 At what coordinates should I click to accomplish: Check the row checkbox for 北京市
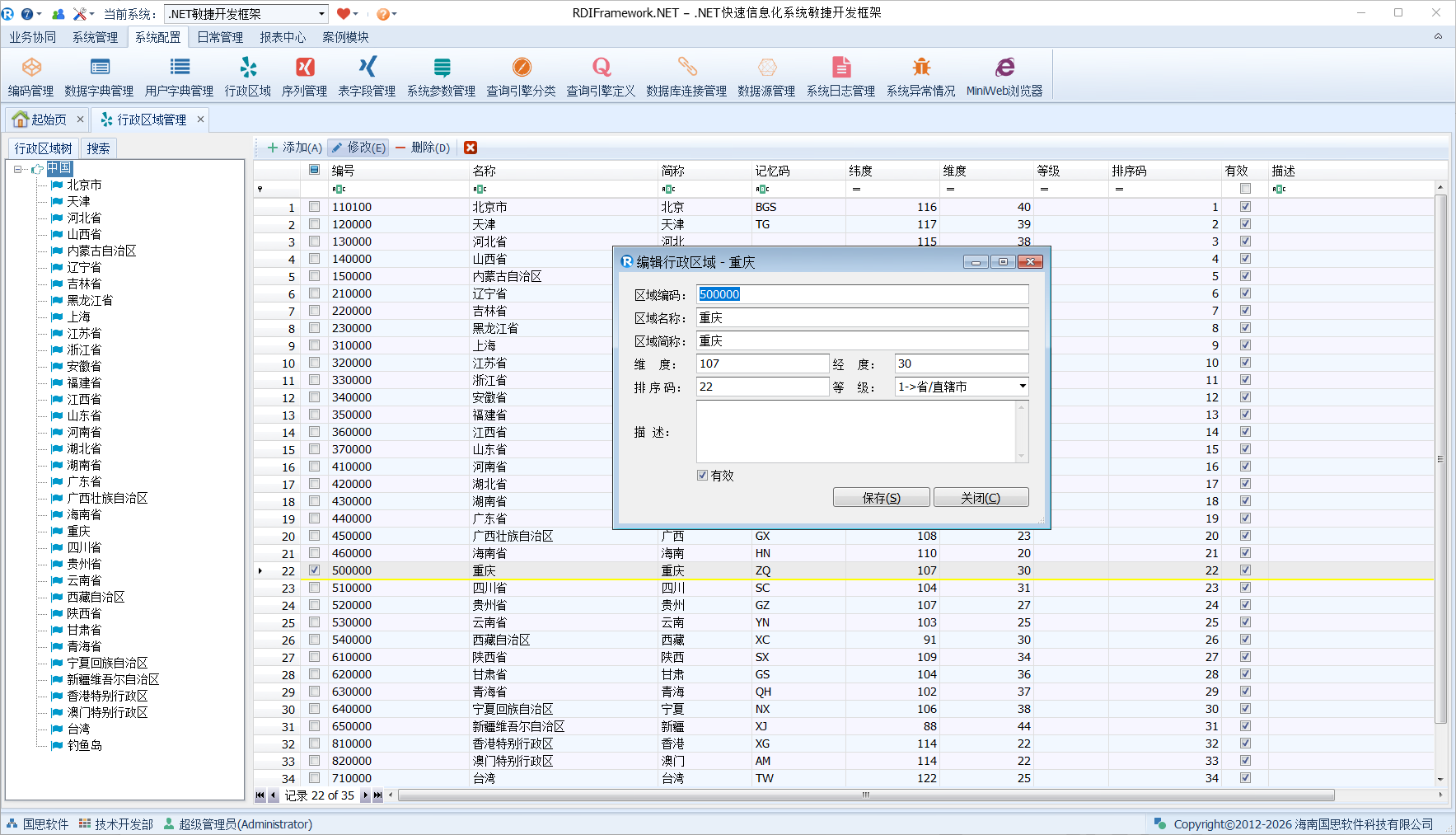point(314,207)
